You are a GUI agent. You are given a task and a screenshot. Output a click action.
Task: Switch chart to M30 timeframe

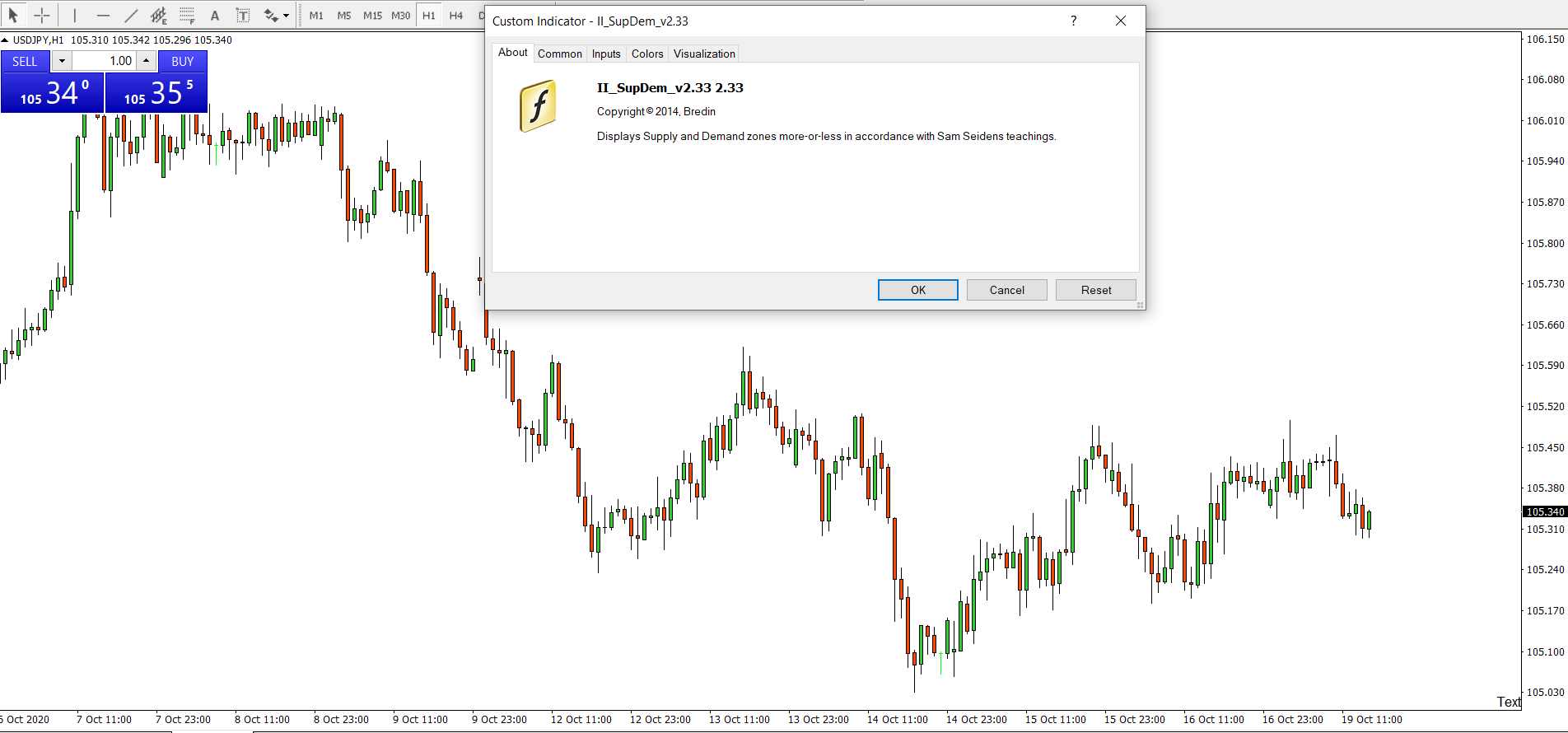click(400, 15)
